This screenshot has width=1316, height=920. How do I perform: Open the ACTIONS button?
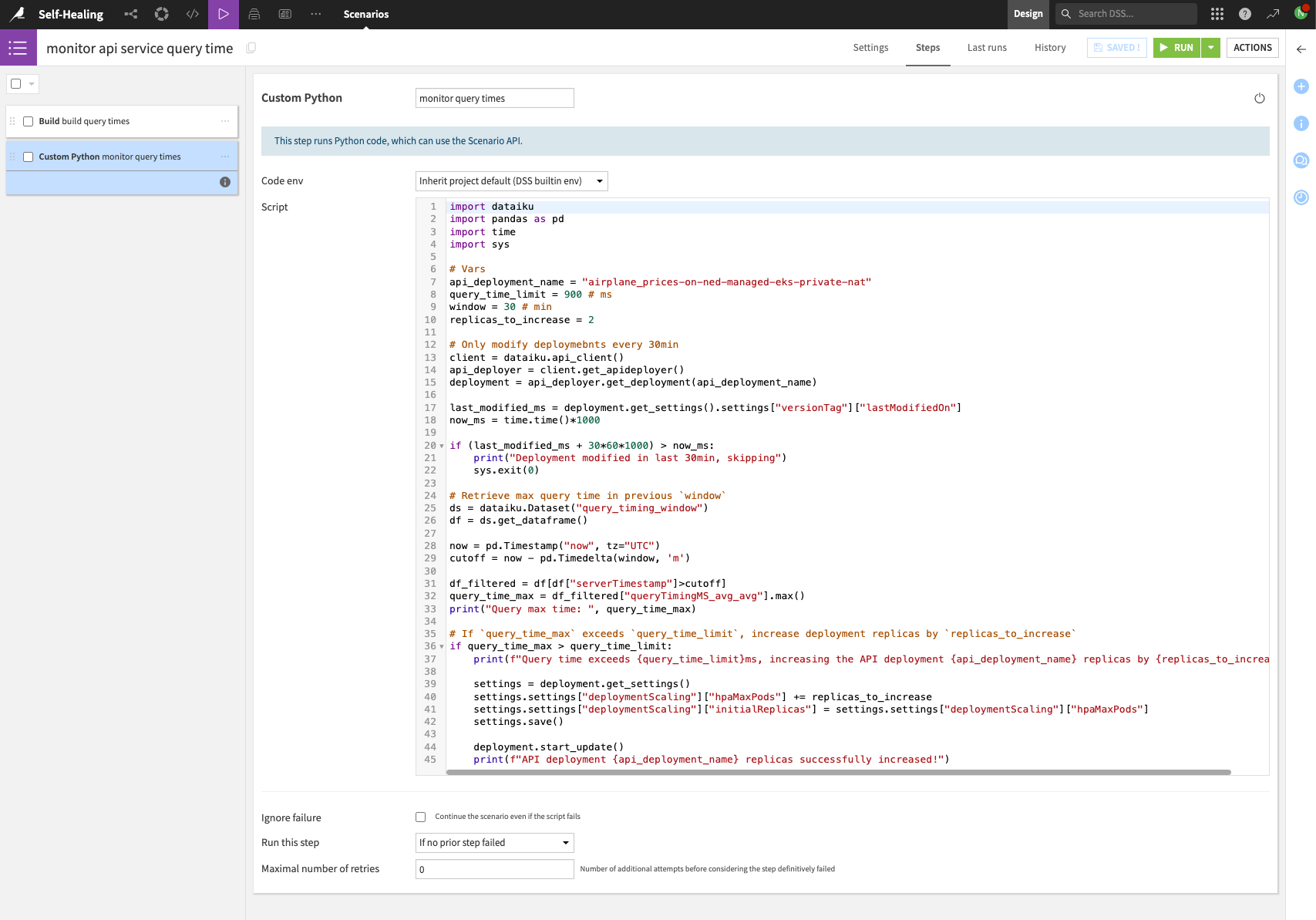click(1252, 48)
